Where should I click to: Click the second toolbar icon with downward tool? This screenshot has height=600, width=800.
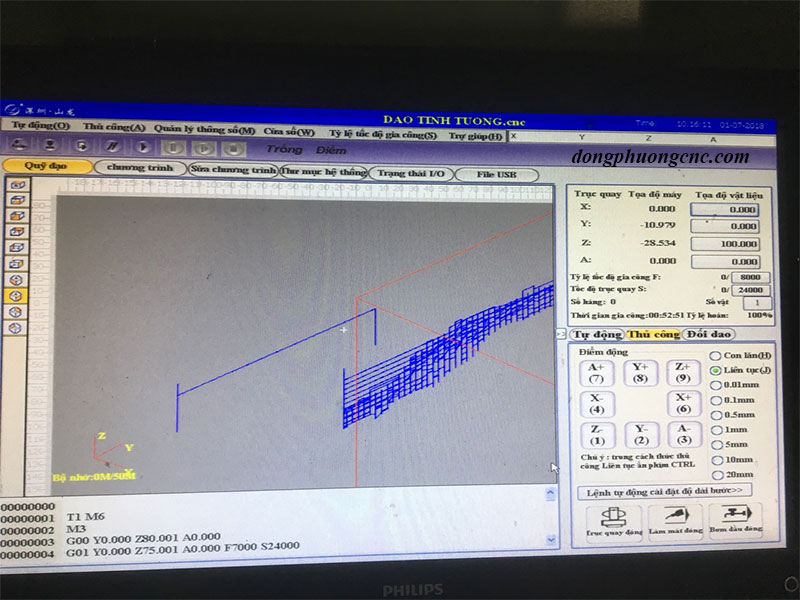(x=50, y=145)
